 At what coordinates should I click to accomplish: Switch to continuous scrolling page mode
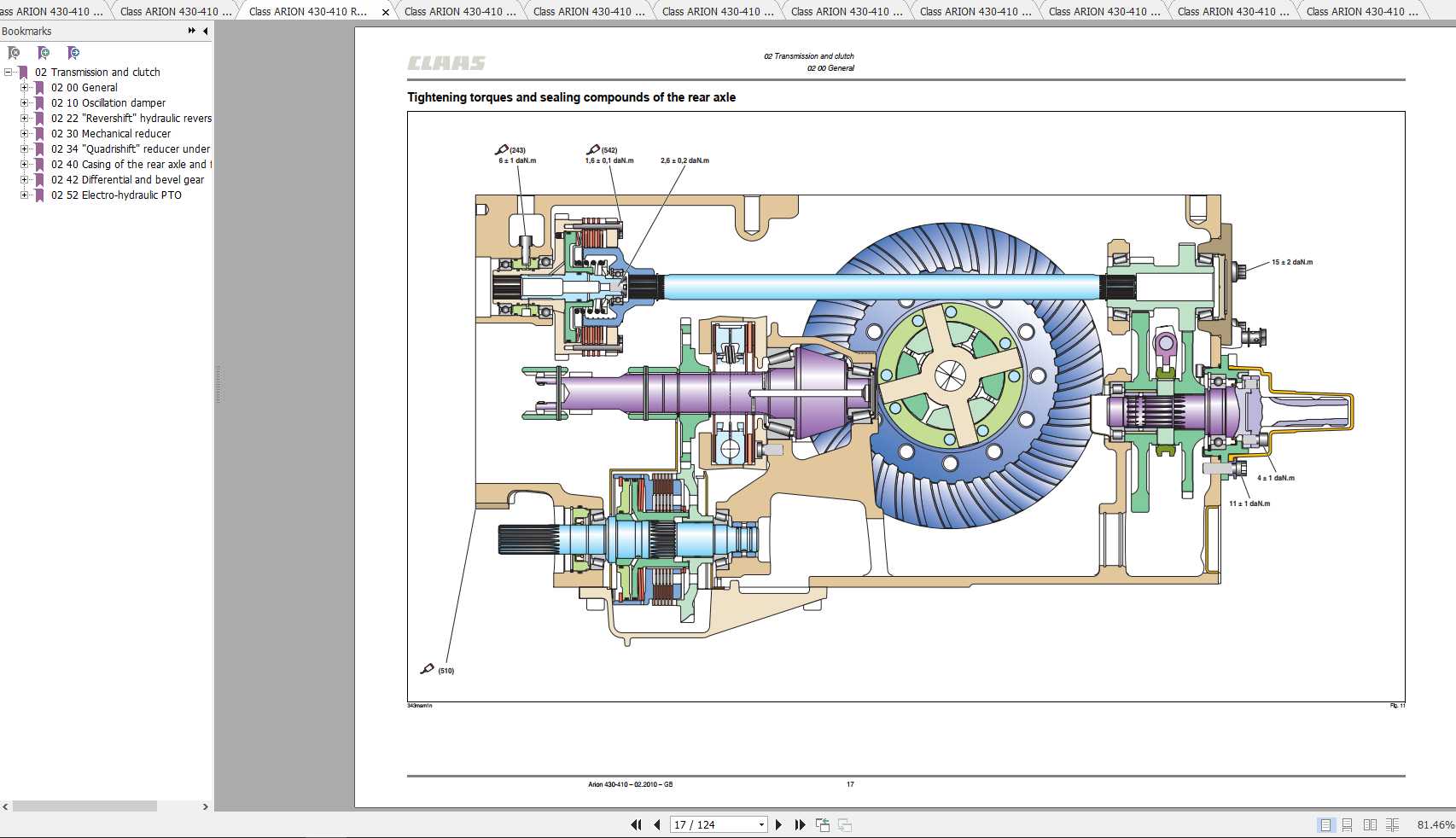(x=1347, y=824)
